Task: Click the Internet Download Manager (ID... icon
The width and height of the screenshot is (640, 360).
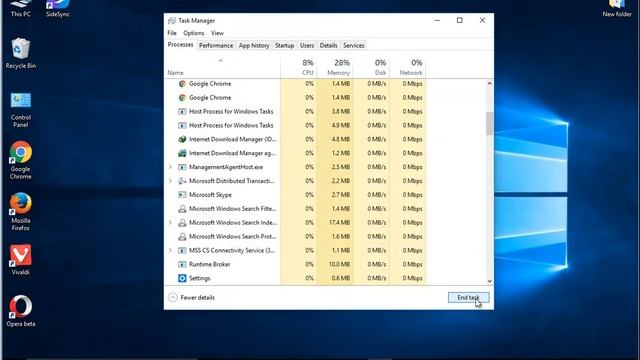Action: pyautogui.click(x=182, y=139)
